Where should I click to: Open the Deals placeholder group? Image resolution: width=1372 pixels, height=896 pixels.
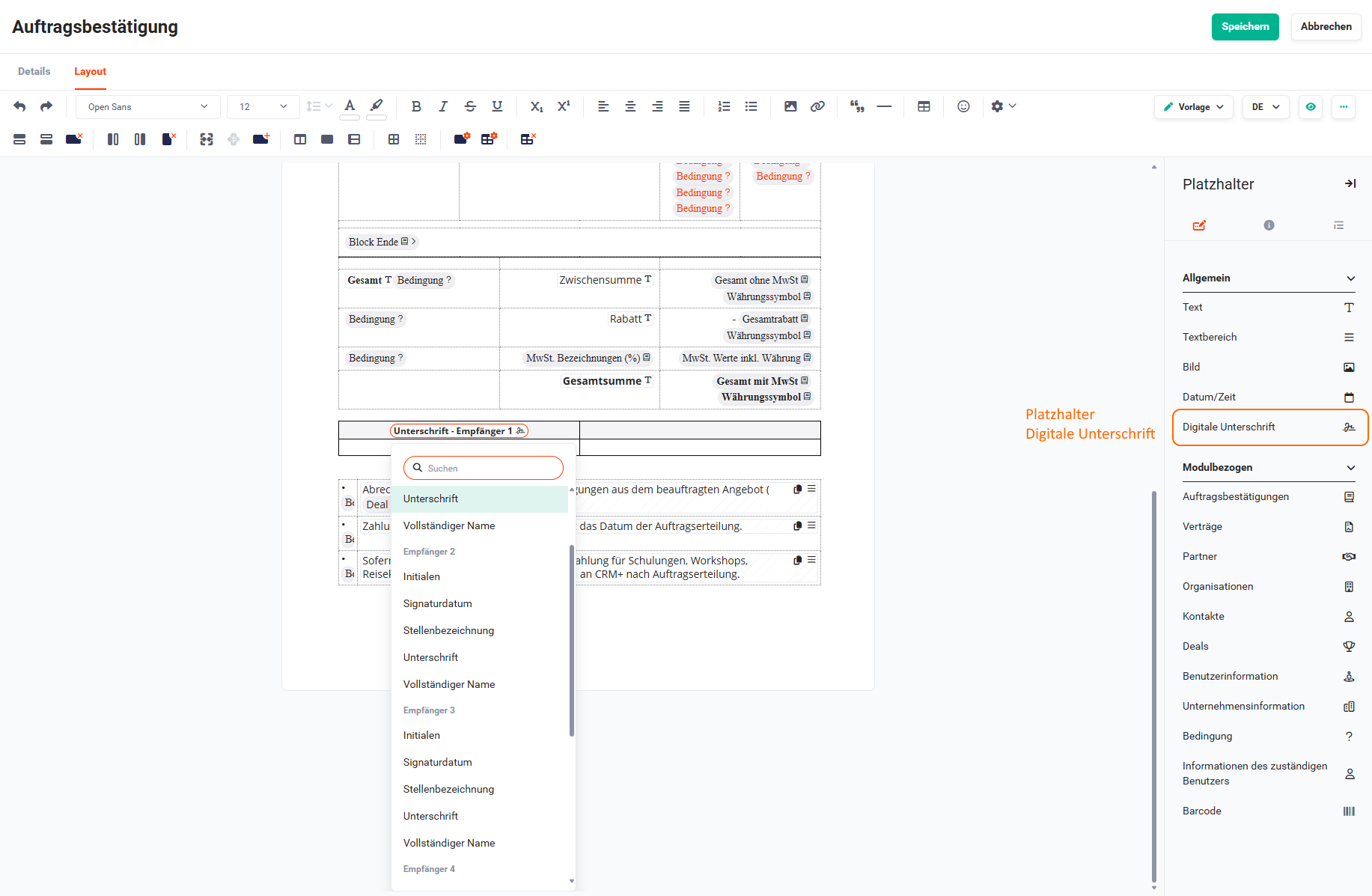(x=1269, y=647)
